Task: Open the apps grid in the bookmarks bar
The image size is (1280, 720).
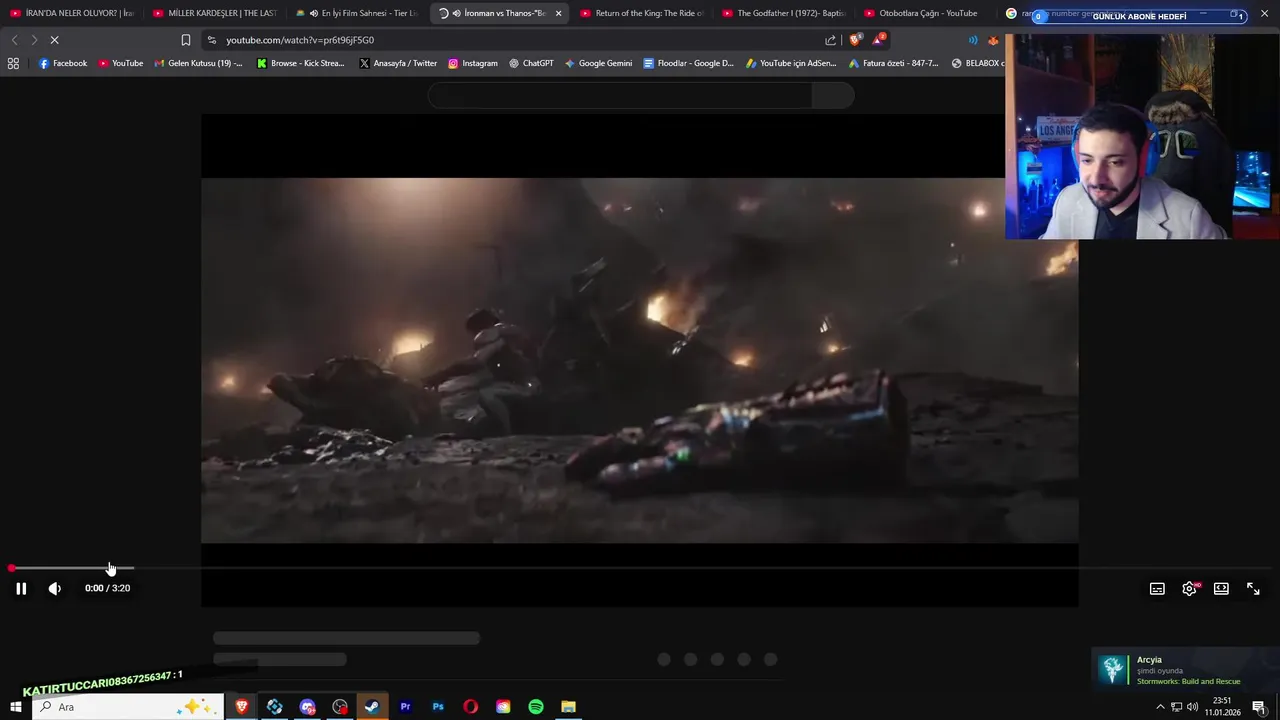Action: [x=13, y=63]
